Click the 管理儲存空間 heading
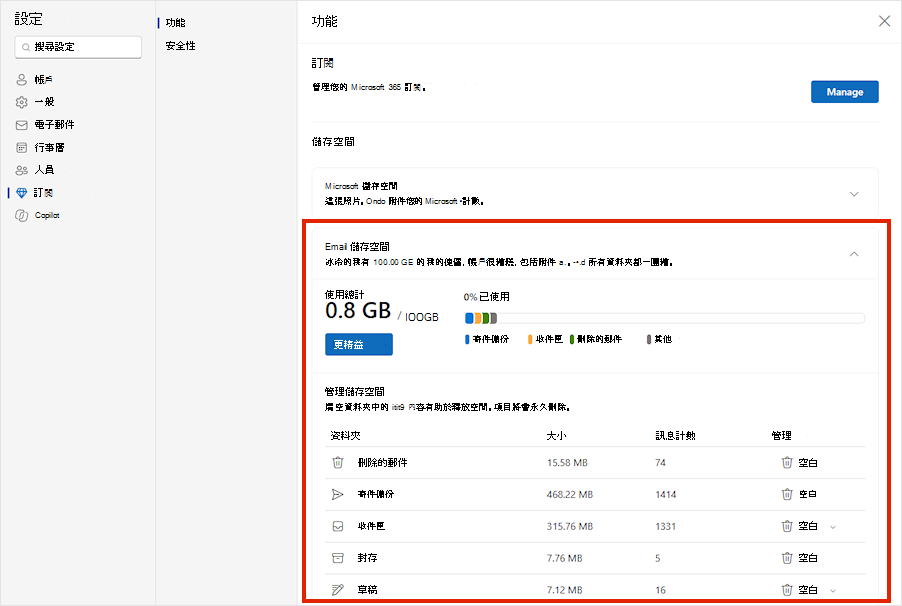Viewport: 902px width, 606px height. 355,391
